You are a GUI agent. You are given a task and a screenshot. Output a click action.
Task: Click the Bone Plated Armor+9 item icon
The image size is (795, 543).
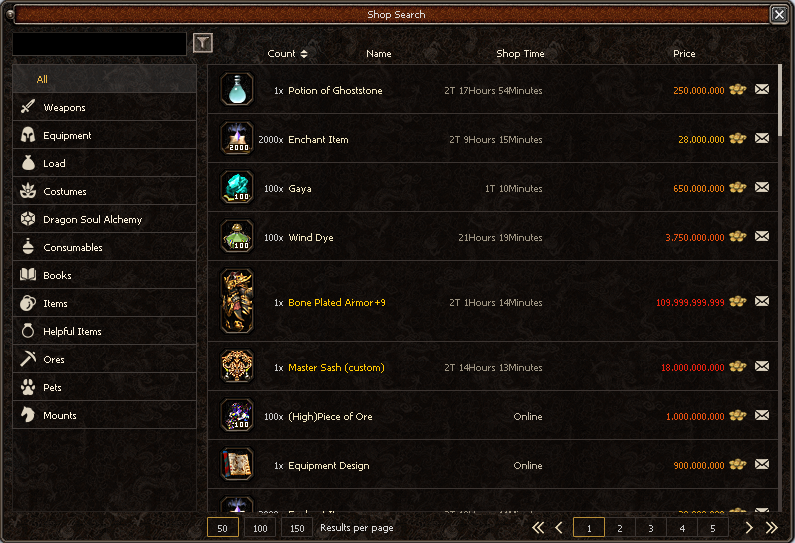pyautogui.click(x=237, y=301)
